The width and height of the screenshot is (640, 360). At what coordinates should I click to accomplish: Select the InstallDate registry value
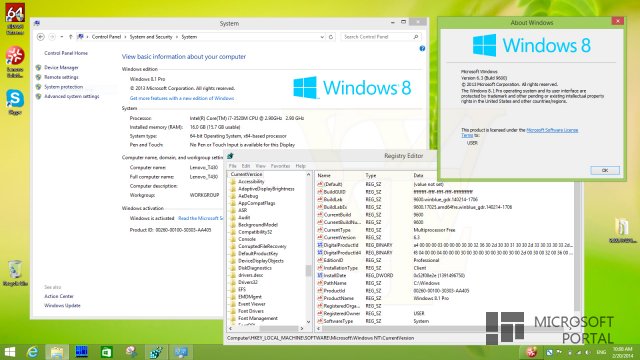(334, 276)
